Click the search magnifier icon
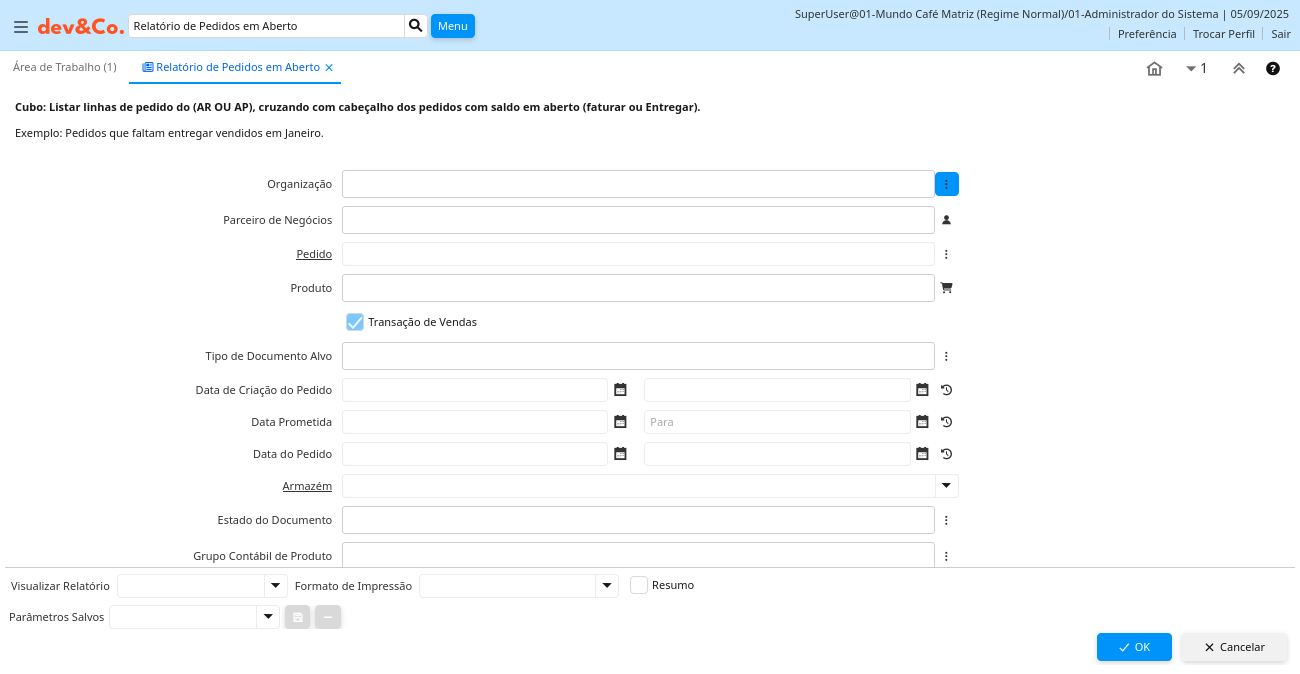This screenshot has height=674, width=1300. [415, 26]
